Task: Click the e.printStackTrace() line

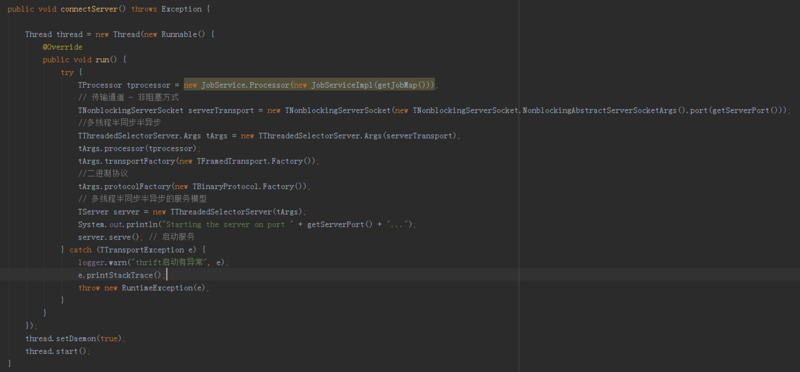Action: tap(122, 275)
